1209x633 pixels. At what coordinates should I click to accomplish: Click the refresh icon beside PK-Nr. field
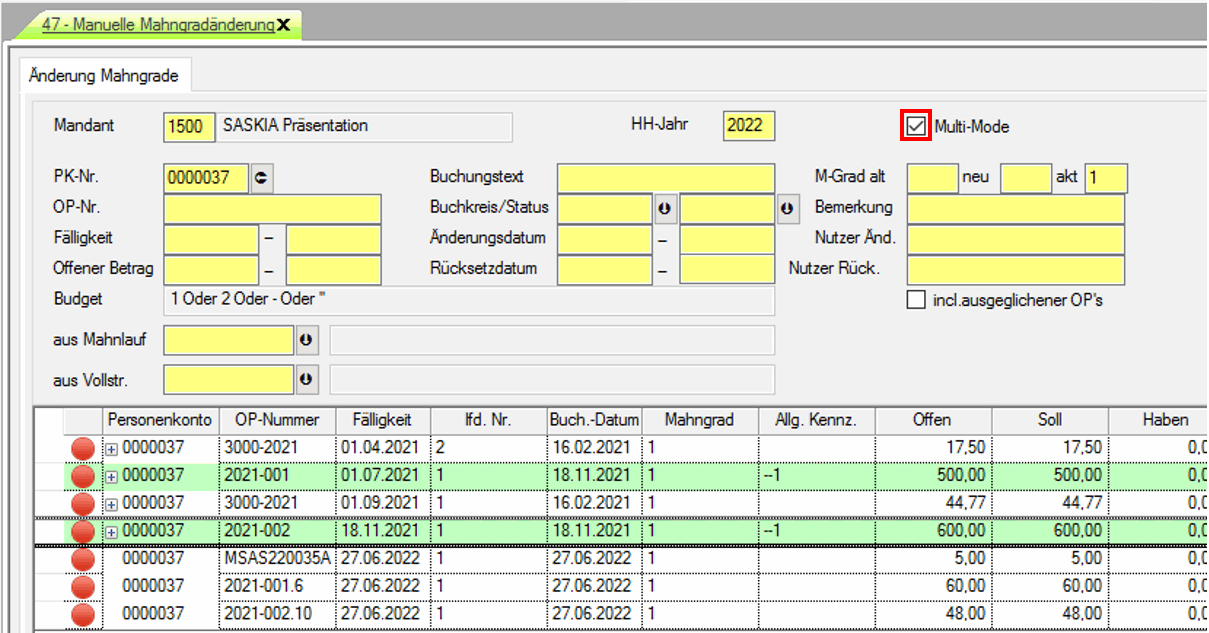point(262,178)
